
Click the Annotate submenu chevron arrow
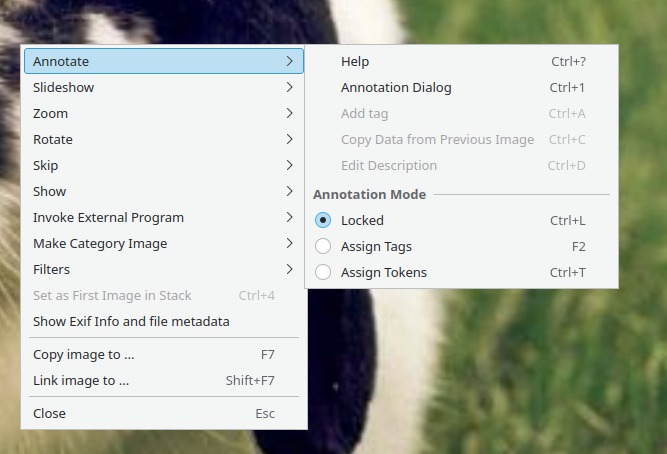290,61
